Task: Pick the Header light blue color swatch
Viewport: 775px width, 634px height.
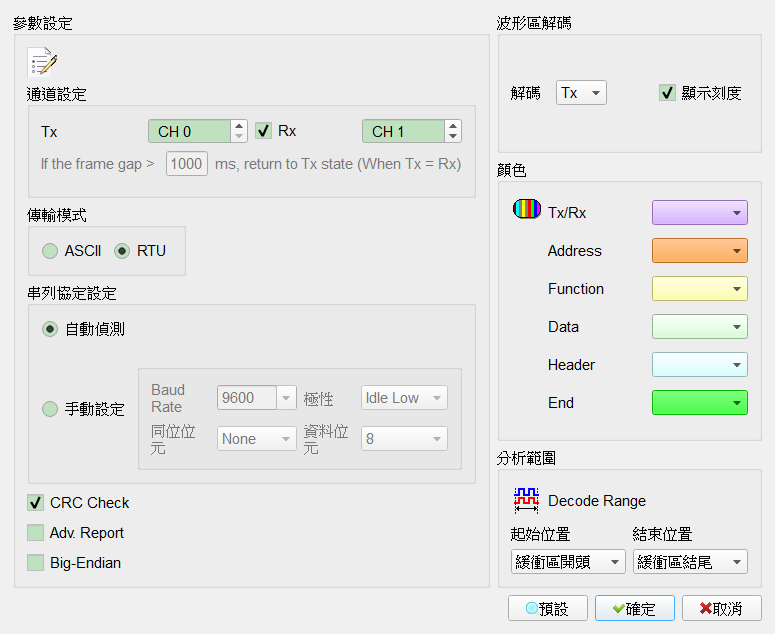Action: 700,365
